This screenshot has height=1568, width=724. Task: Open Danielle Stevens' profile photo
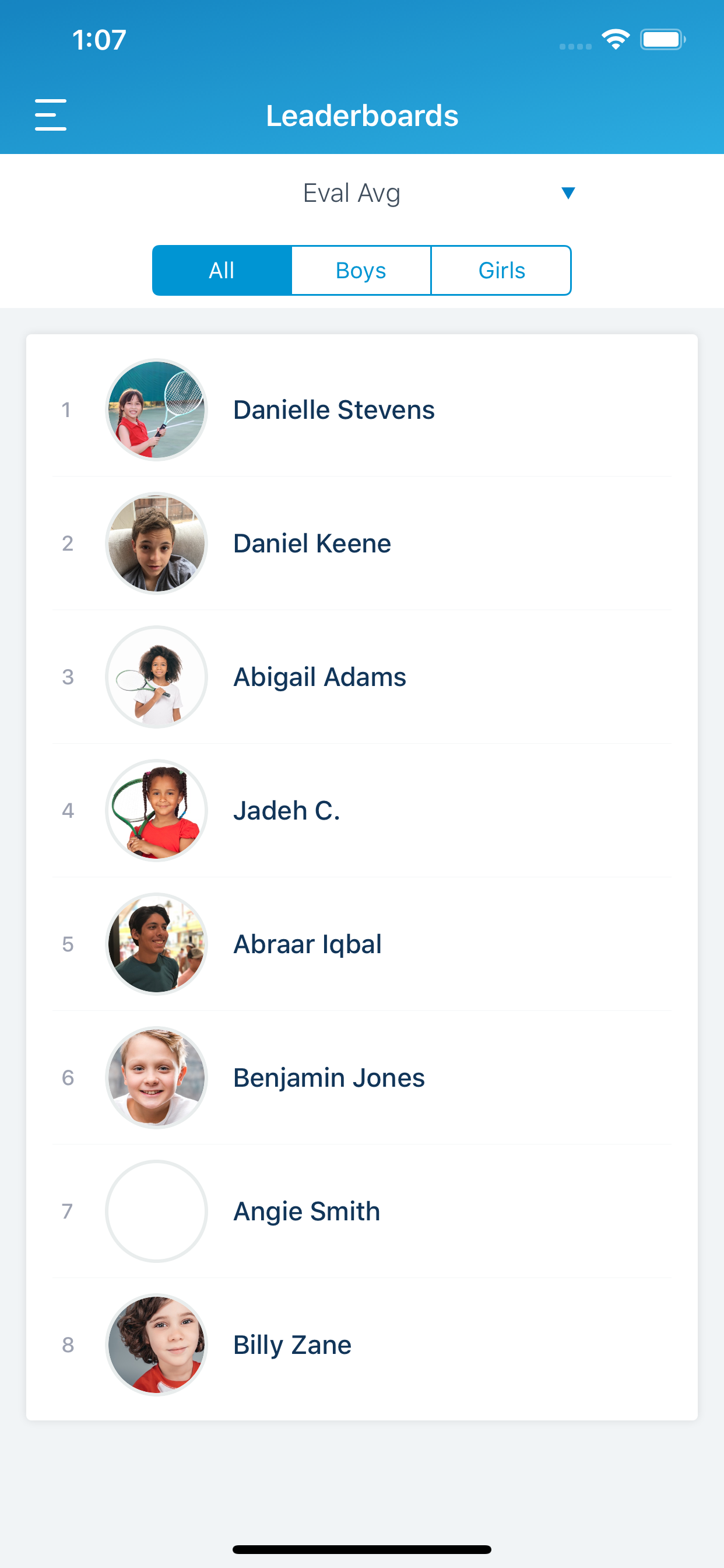click(x=156, y=409)
